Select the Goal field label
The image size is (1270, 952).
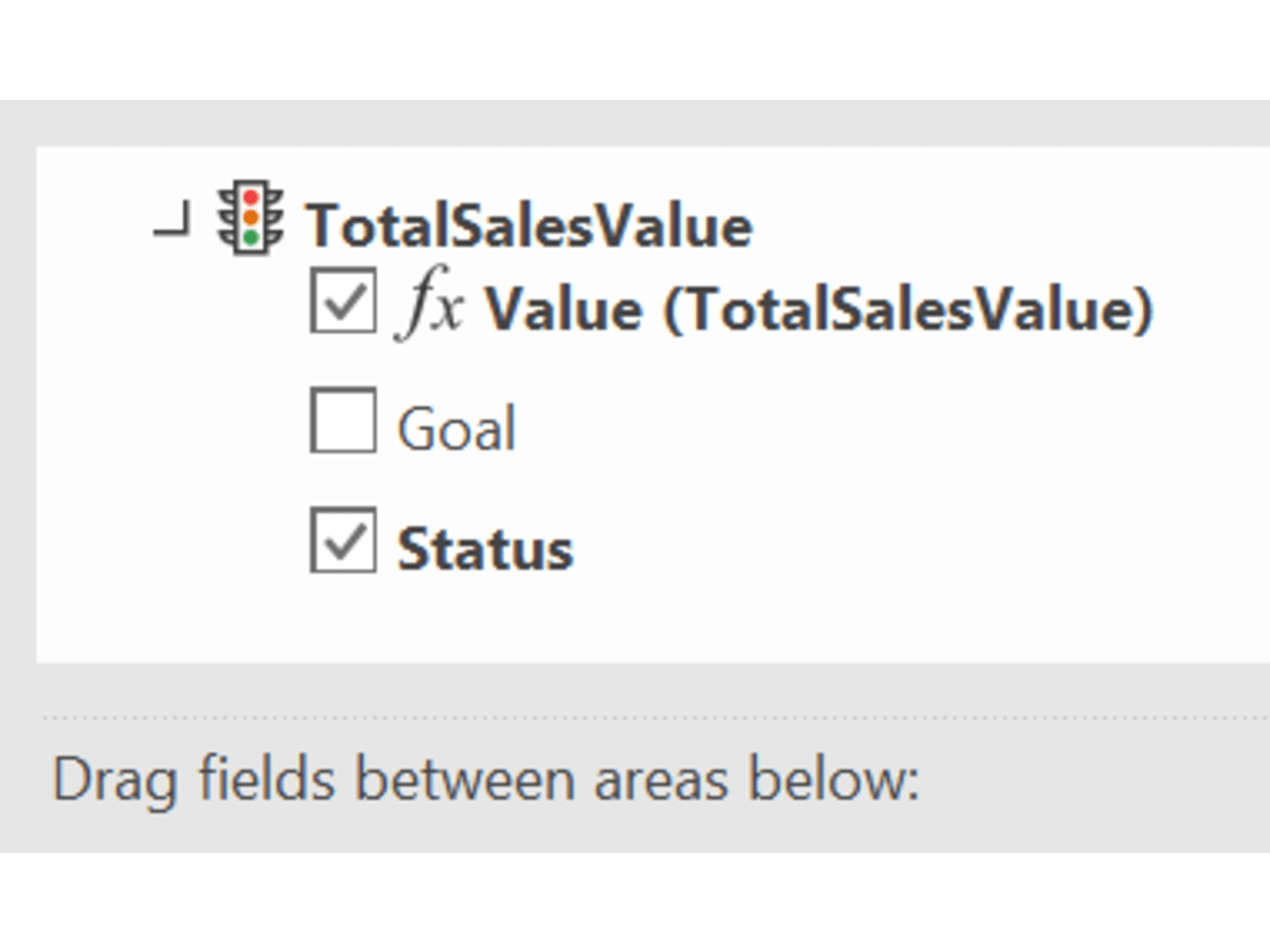coord(456,429)
